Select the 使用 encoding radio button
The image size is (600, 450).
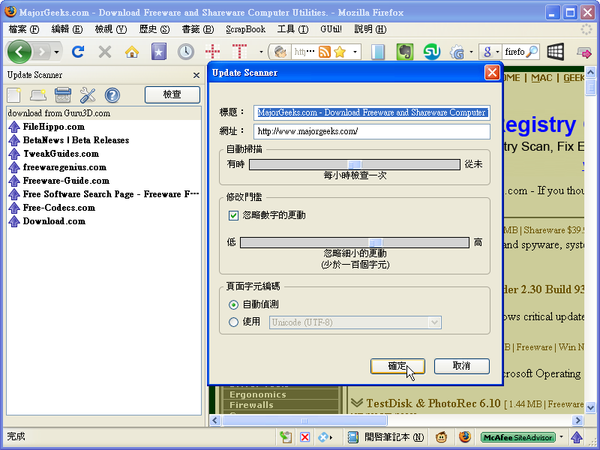[x=233, y=322]
